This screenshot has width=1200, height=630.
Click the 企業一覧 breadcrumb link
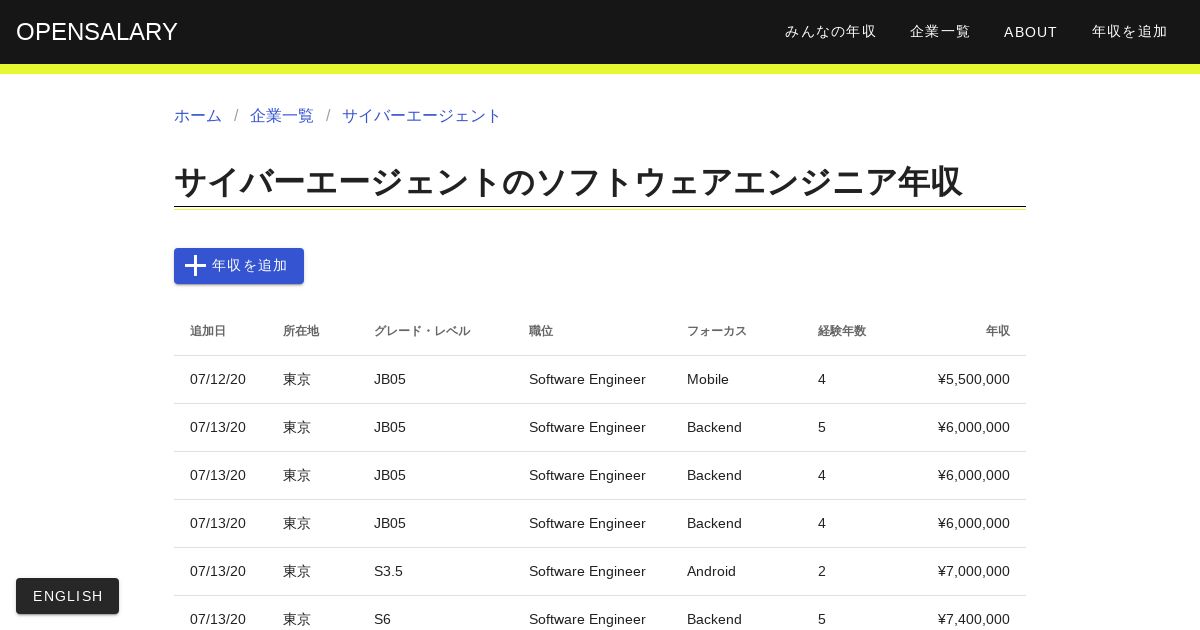[x=282, y=116]
